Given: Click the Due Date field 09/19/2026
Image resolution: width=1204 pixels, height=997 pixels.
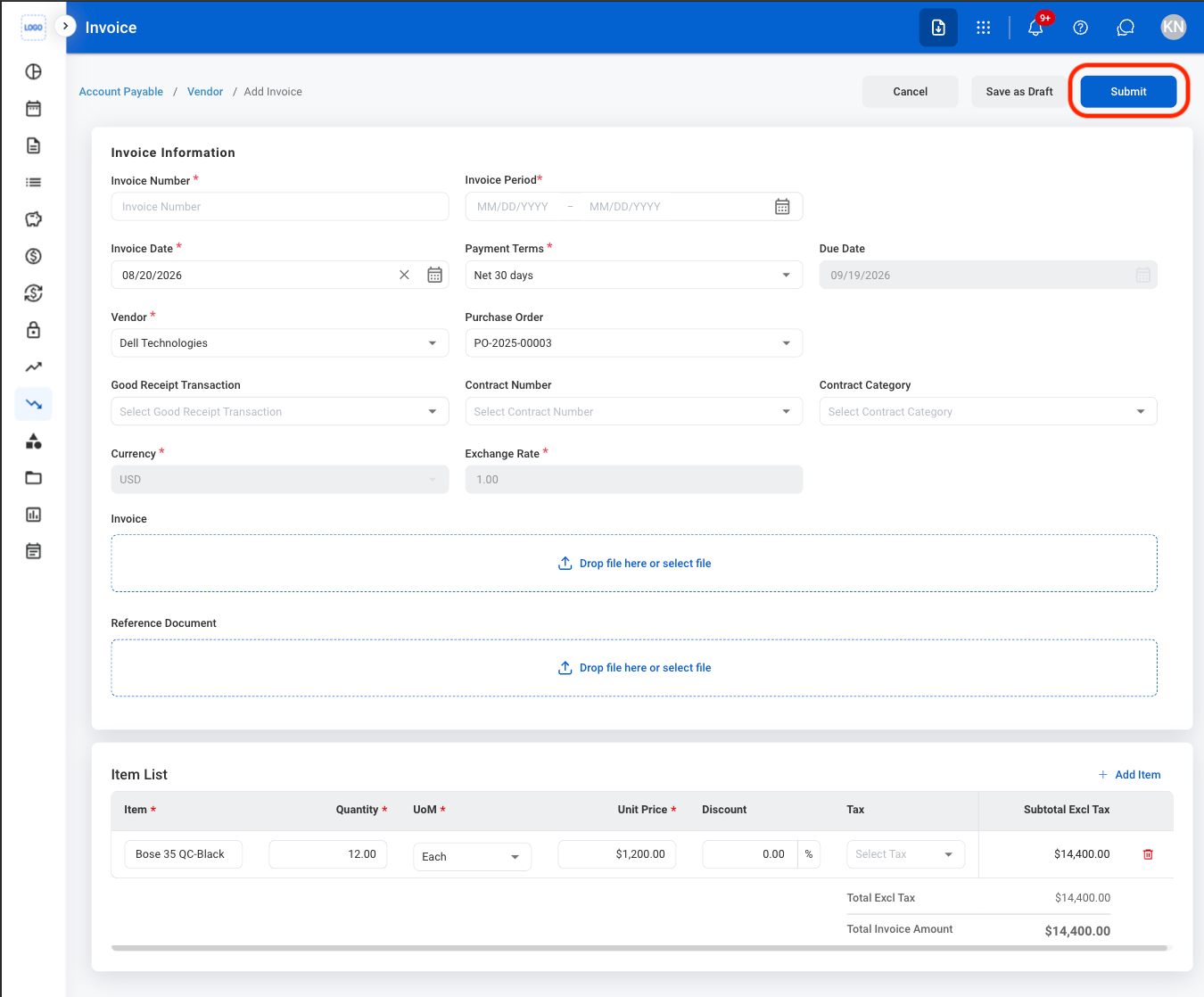Looking at the screenshot, I should tap(988, 275).
